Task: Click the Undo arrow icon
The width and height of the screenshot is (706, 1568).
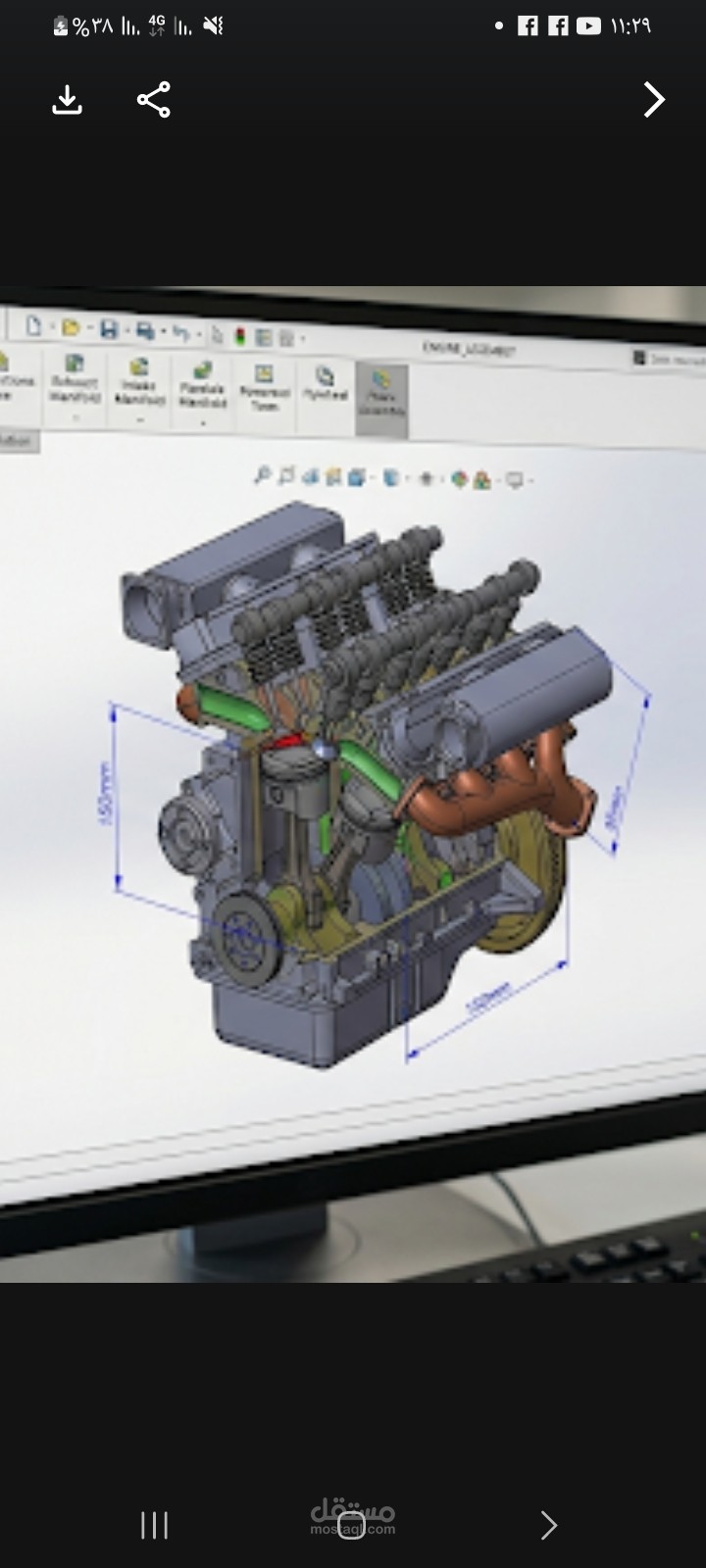Action: coord(179,332)
